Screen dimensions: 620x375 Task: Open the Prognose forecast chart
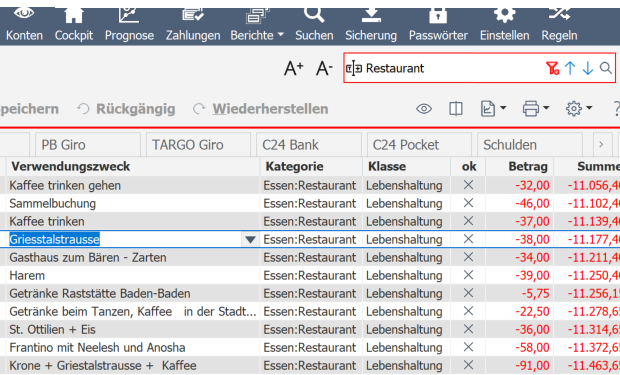[129, 25]
